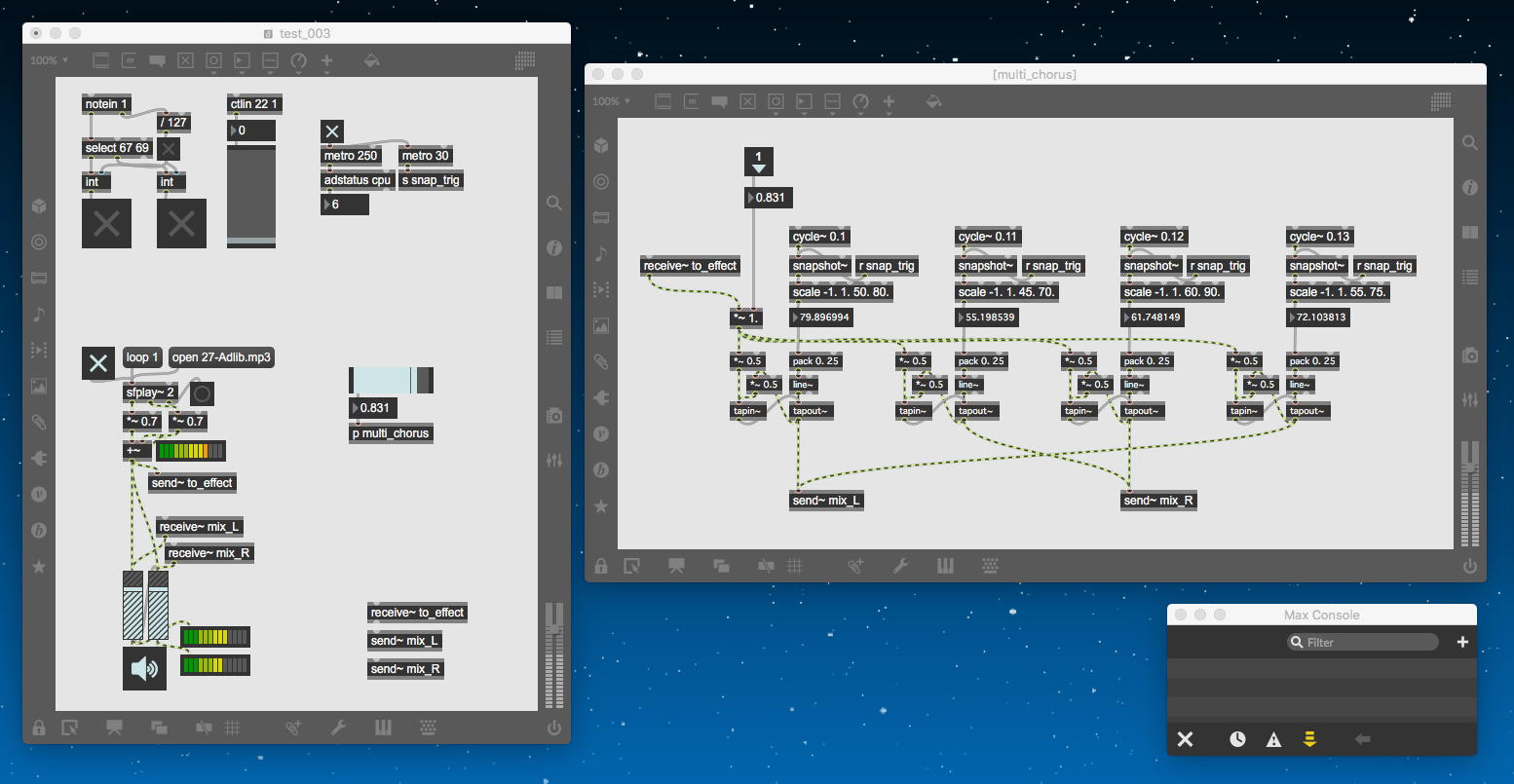
Task: Click the piano keys icon in test_003
Action: point(383,727)
